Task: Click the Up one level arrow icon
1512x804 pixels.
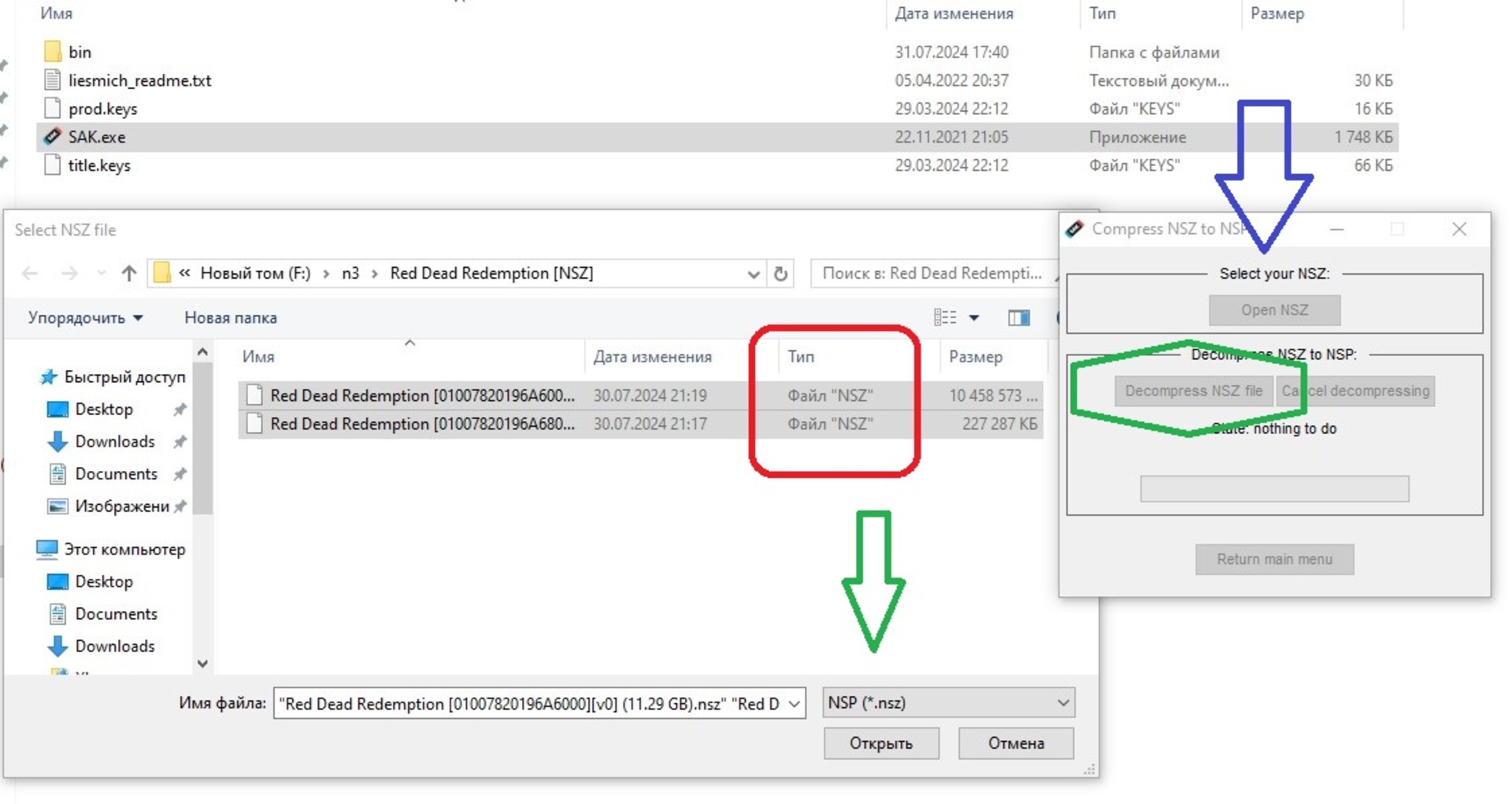Action: click(x=129, y=273)
